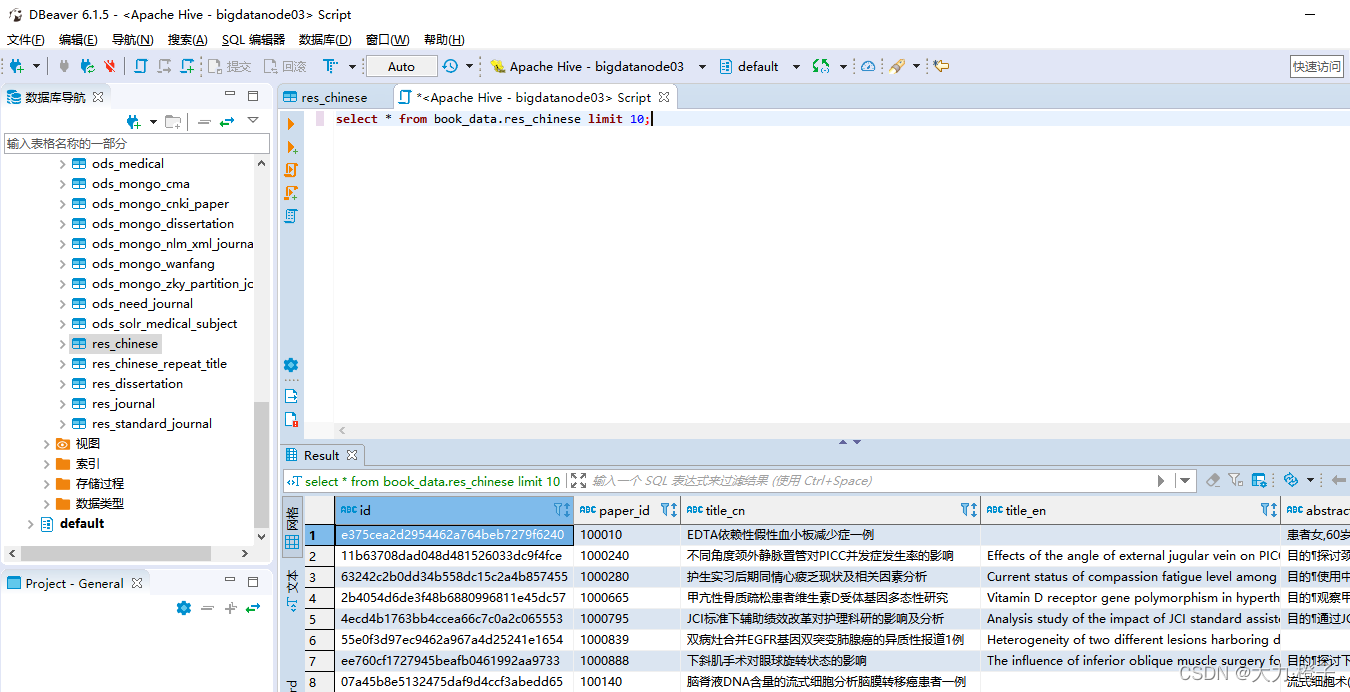Screen dimensions: 1350x692
Task: Select the res_dissertation table
Action: (137, 384)
